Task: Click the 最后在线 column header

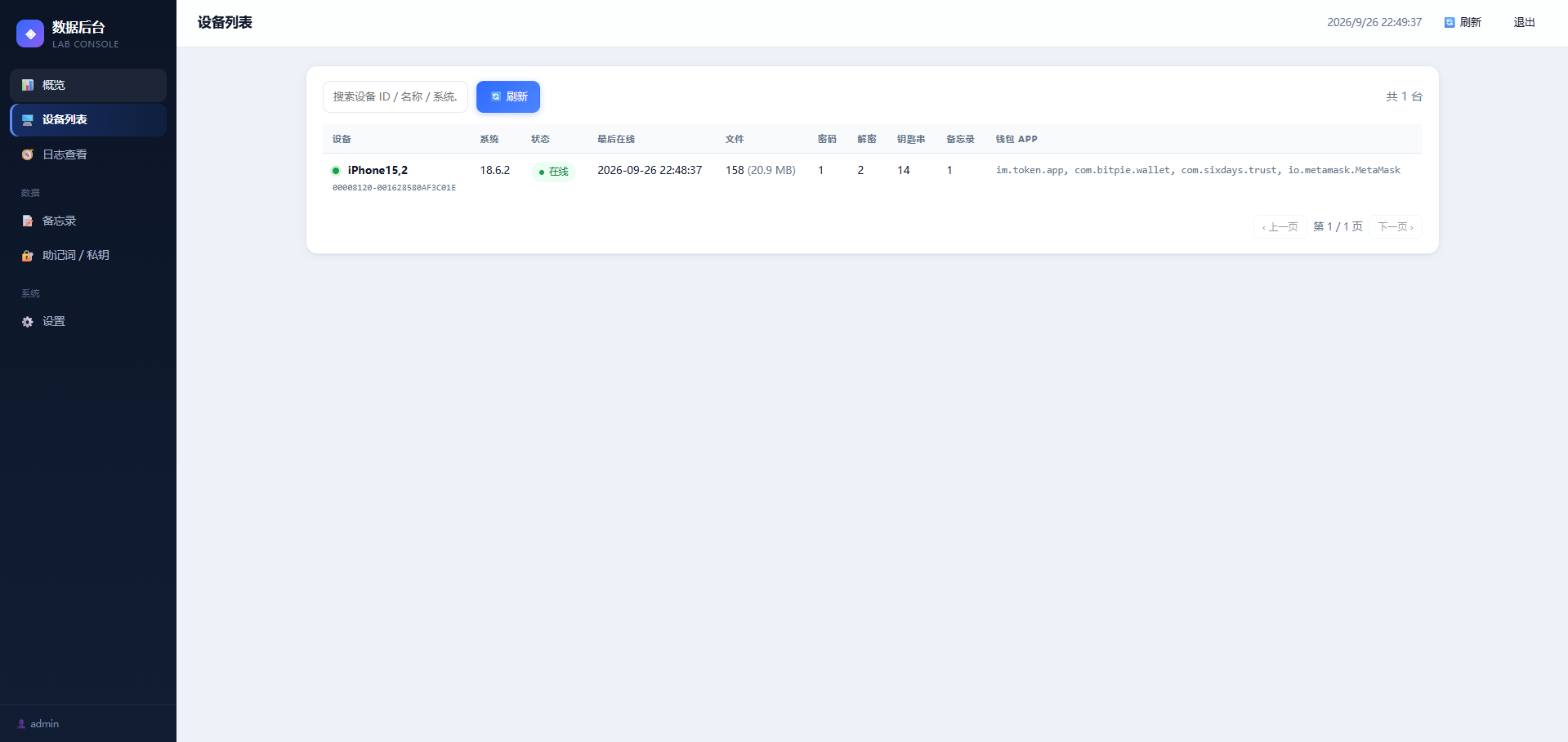Action: pyautogui.click(x=616, y=139)
